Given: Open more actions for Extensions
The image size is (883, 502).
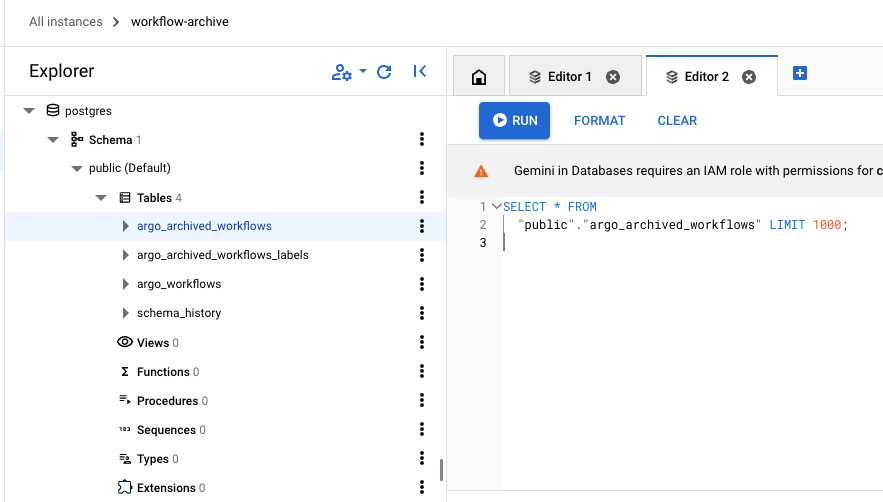Looking at the screenshot, I should pos(422,487).
